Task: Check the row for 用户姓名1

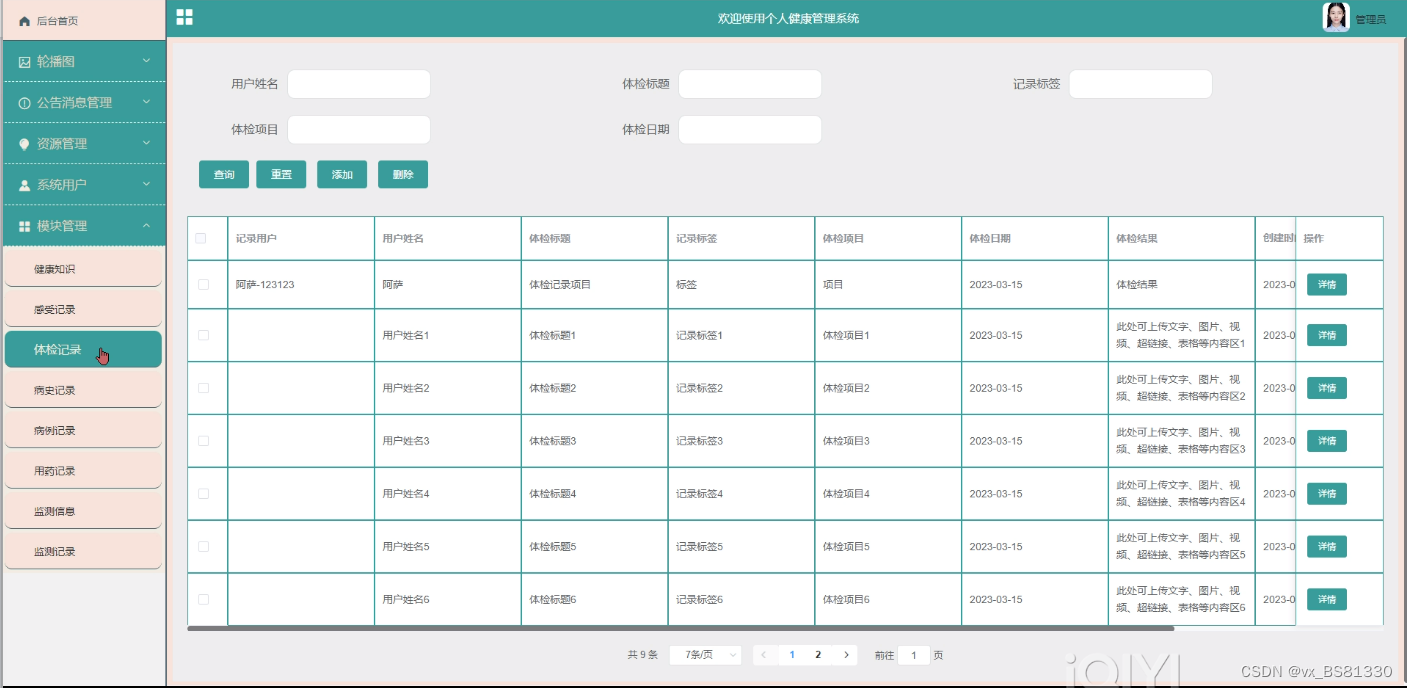Action: (x=203, y=335)
